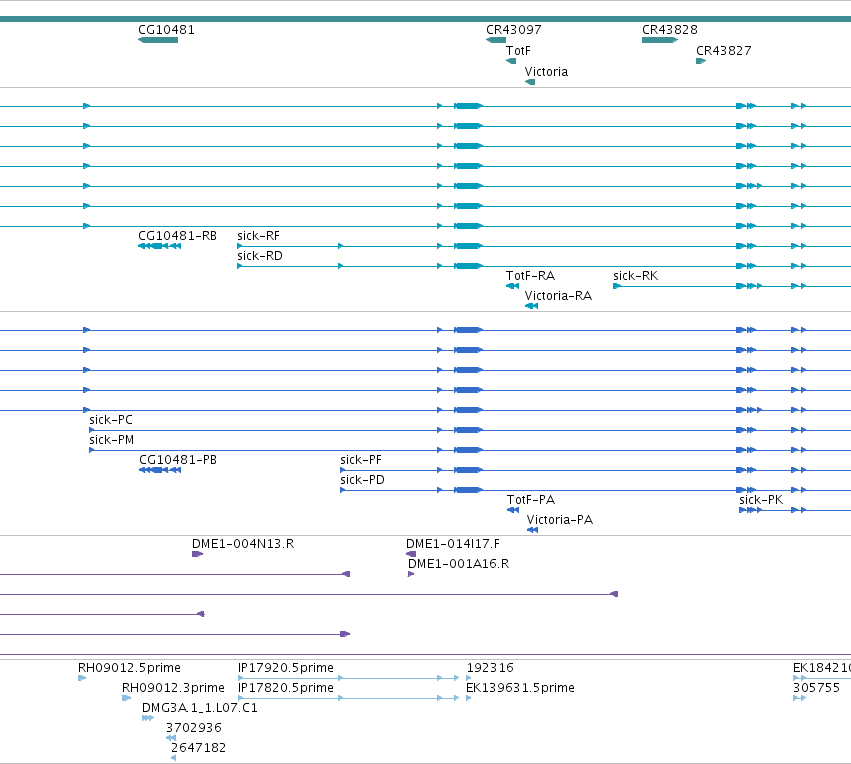Screen dimensions: 851x764
Task: Click the CR43827 label
Action: [x=723, y=51]
